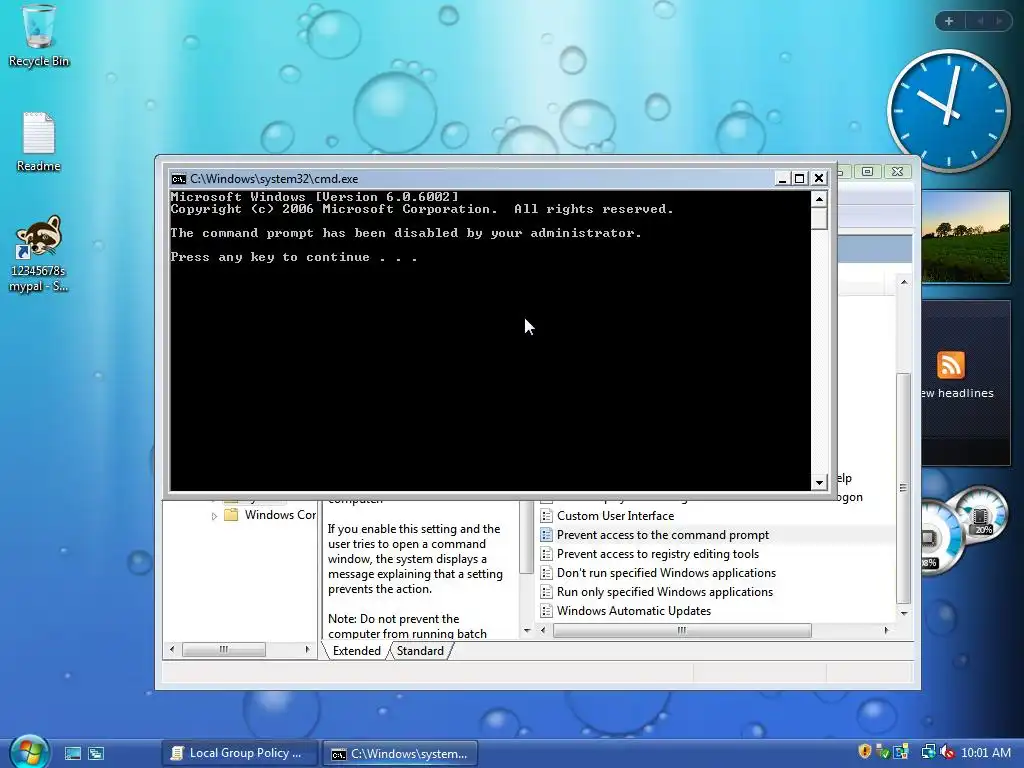Click the cmd scrollbar thumb
The width and height of the screenshot is (1024, 768).
[819, 218]
